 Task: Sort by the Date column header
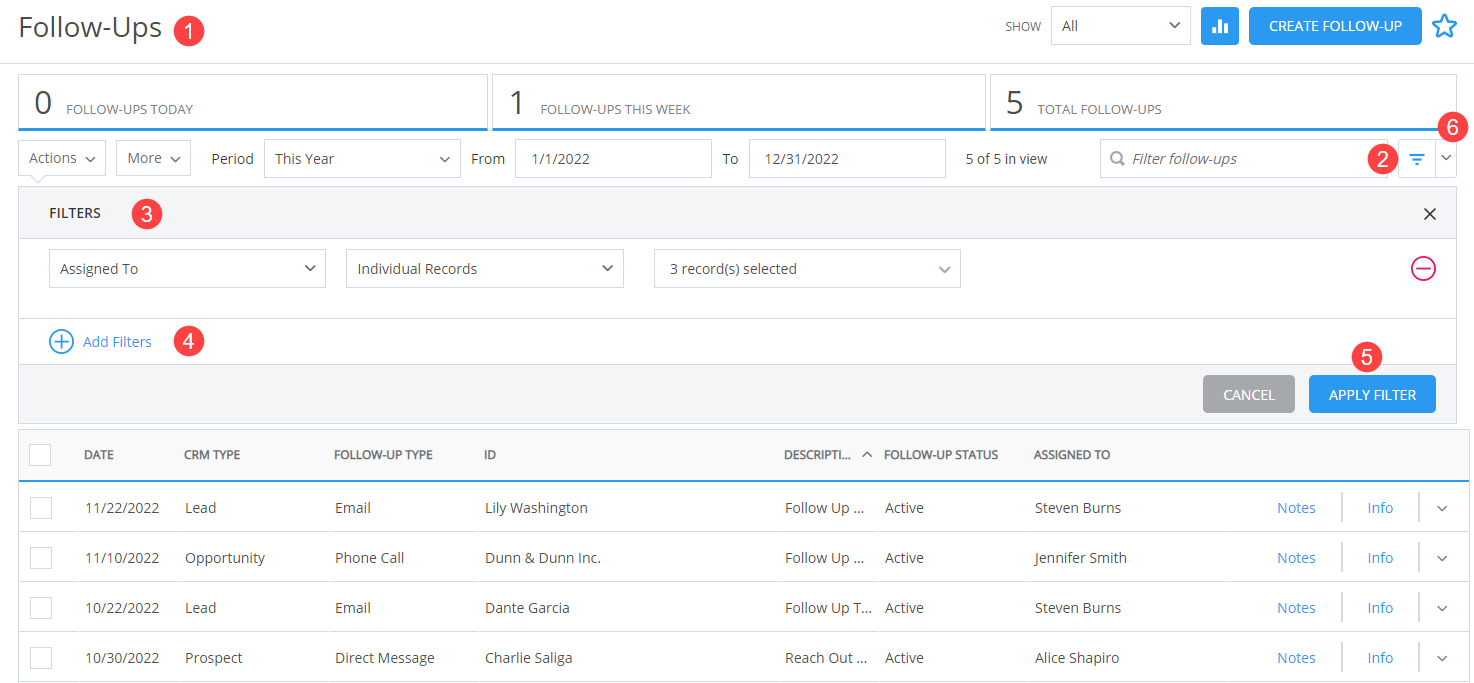99,455
